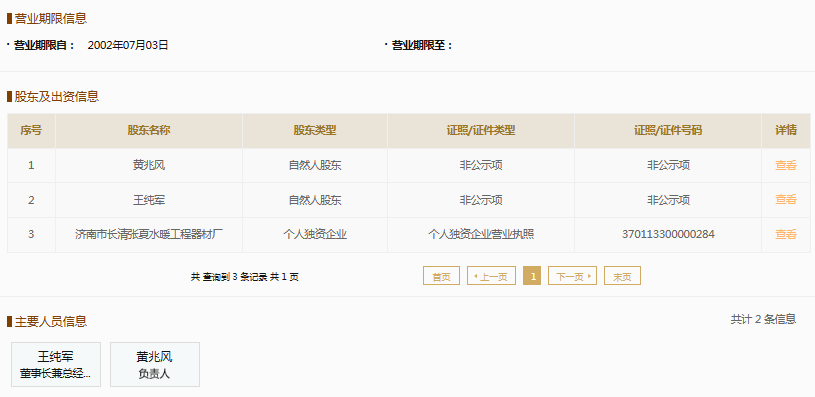This screenshot has width=815, height=397.
Task: Click the 下一页 next page button
Action: pos(572,276)
